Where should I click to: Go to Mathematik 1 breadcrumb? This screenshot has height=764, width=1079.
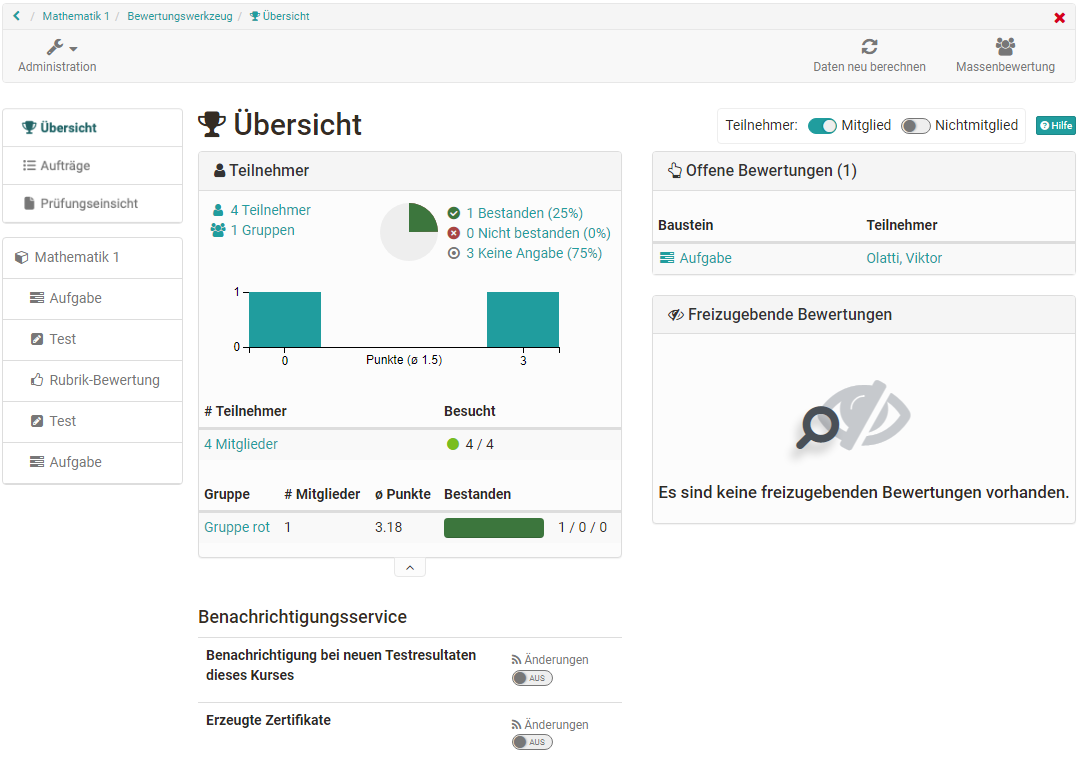click(x=76, y=16)
